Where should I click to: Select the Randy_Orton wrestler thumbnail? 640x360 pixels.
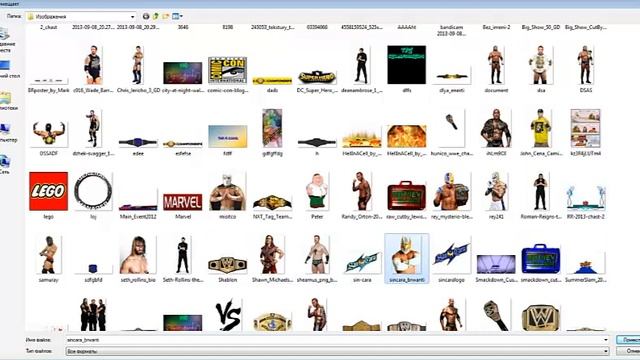click(x=362, y=191)
